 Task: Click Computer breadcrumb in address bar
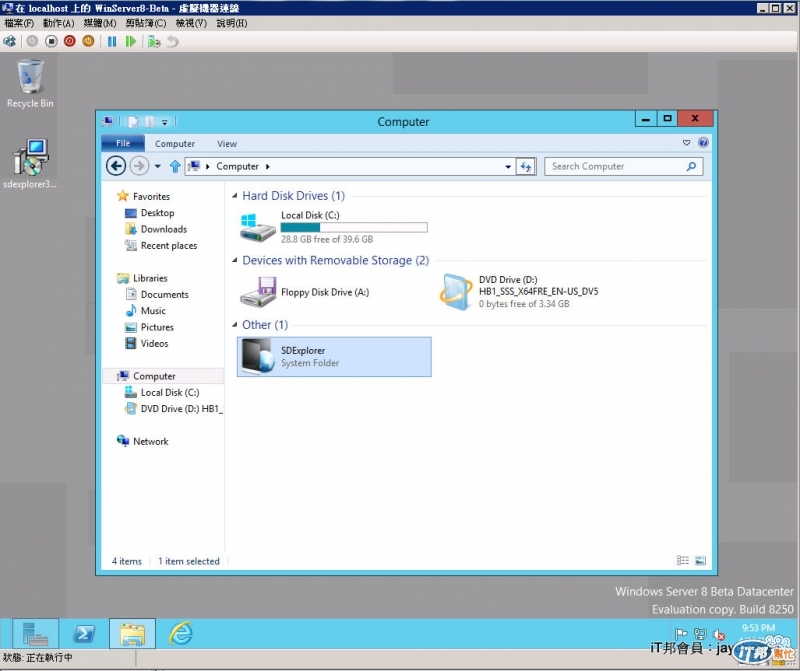coord(237,166)
